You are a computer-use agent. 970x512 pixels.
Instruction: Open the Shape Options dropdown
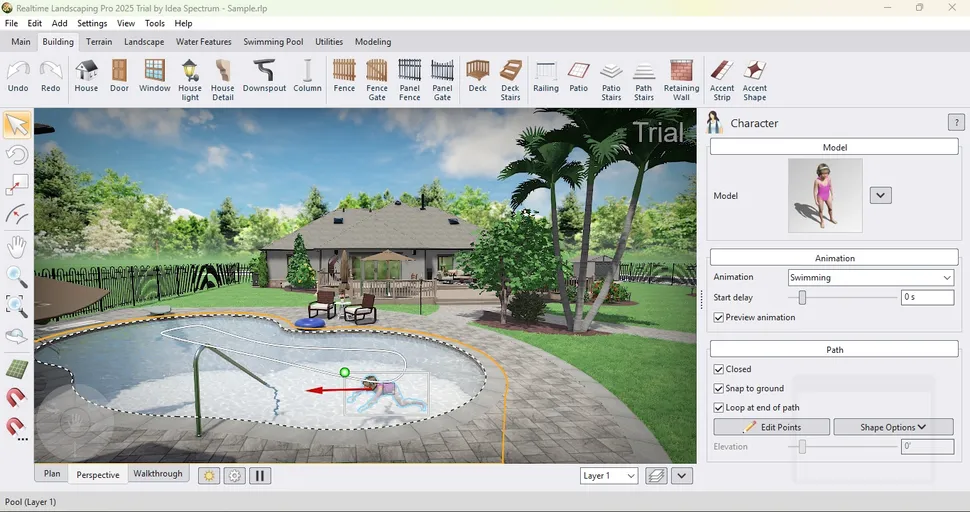click(893, 427)
